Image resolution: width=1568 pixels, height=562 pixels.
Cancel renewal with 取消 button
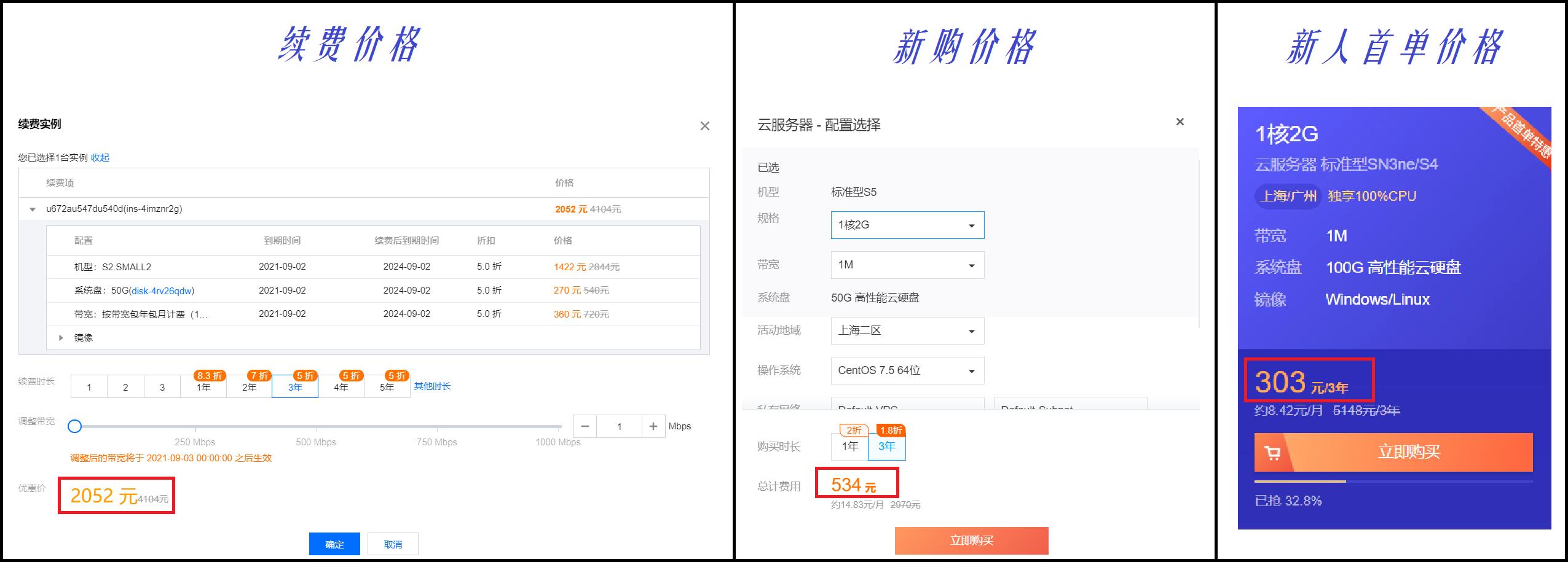coord(393,544)
